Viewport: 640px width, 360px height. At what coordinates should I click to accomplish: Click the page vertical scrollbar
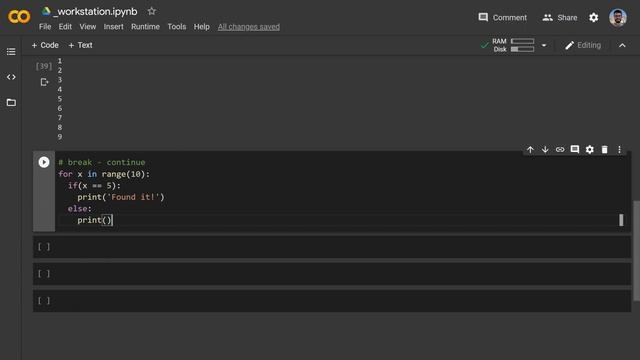(x=636, y=251)
